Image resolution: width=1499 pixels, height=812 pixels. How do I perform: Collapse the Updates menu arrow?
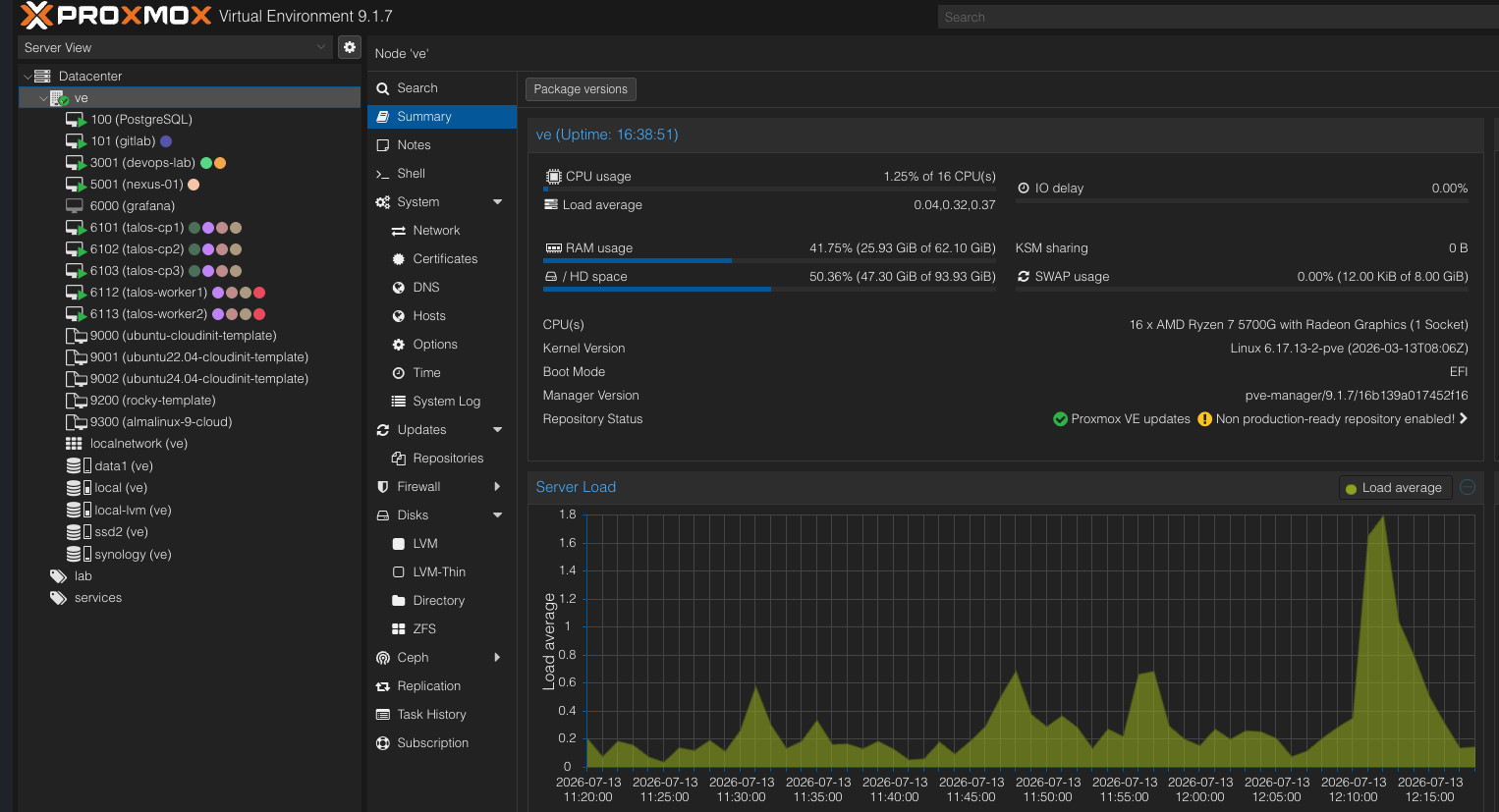(x=497, y=430)
